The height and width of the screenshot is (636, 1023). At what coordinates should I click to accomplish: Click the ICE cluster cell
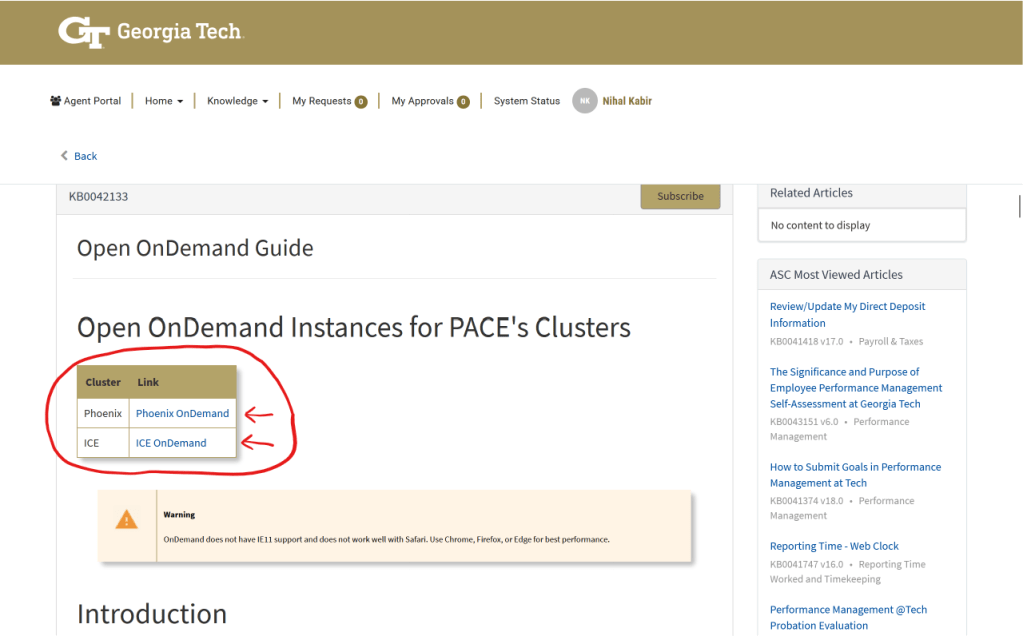click(x=103, y=443)
